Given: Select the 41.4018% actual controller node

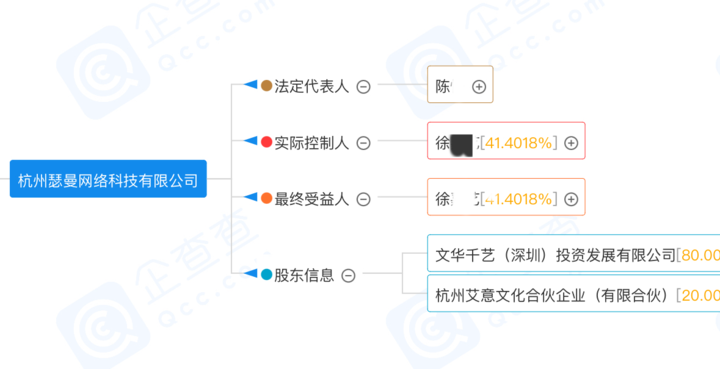Looking at the screenshot, I should pyautogui.click(x=506, y=141).
